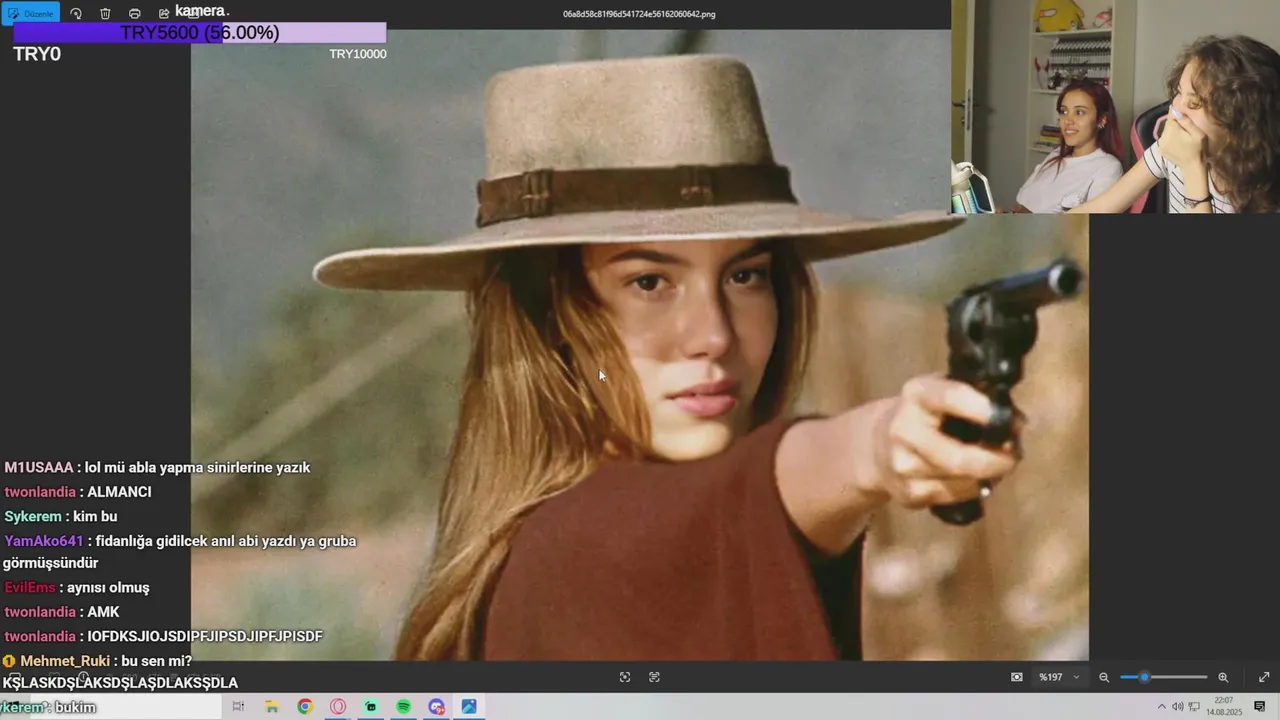
Task: Click the fit-to-window icon beside %197
Action: [1017, 677]
